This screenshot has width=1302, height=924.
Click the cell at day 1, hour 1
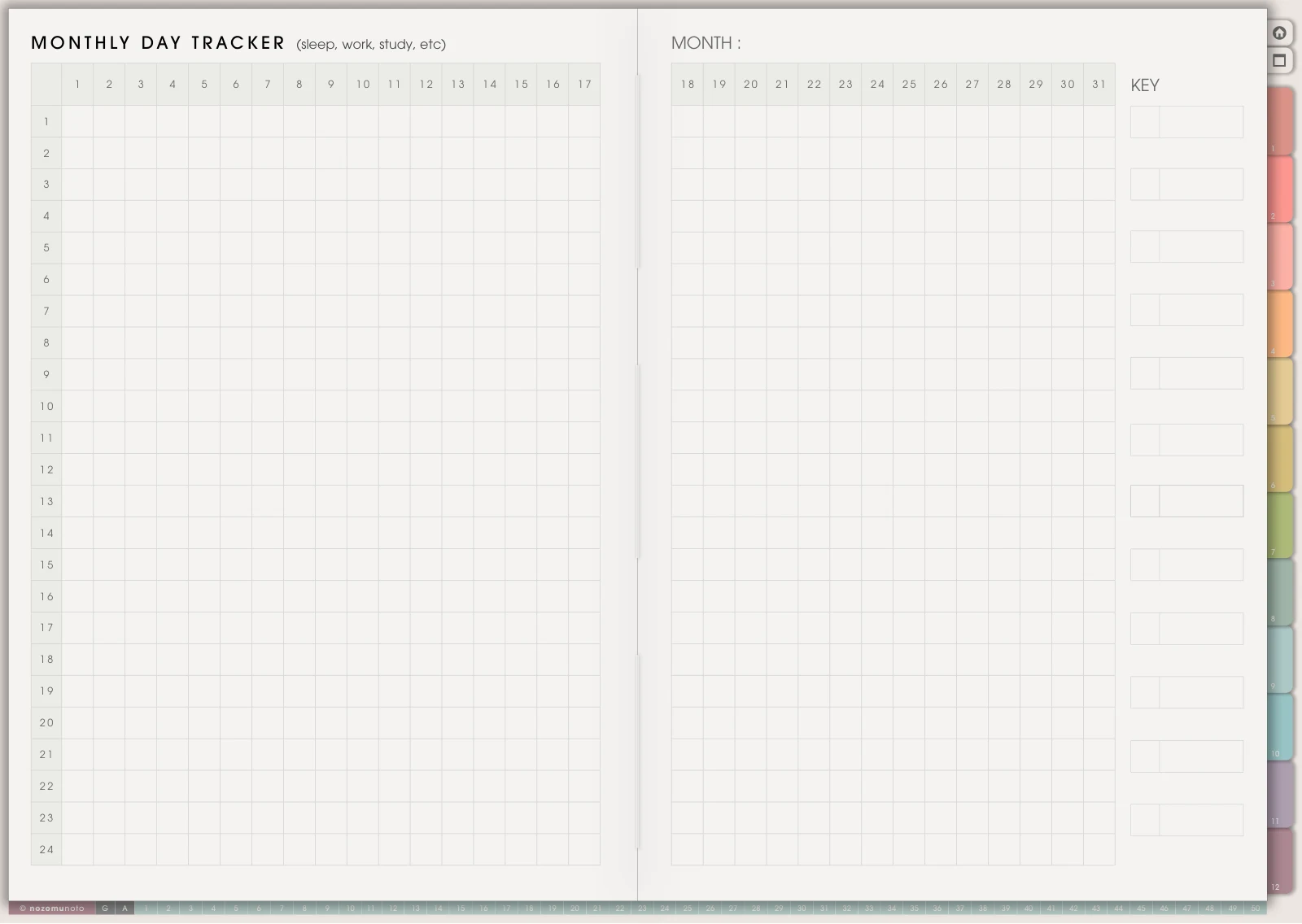click(x=77, y=121)
